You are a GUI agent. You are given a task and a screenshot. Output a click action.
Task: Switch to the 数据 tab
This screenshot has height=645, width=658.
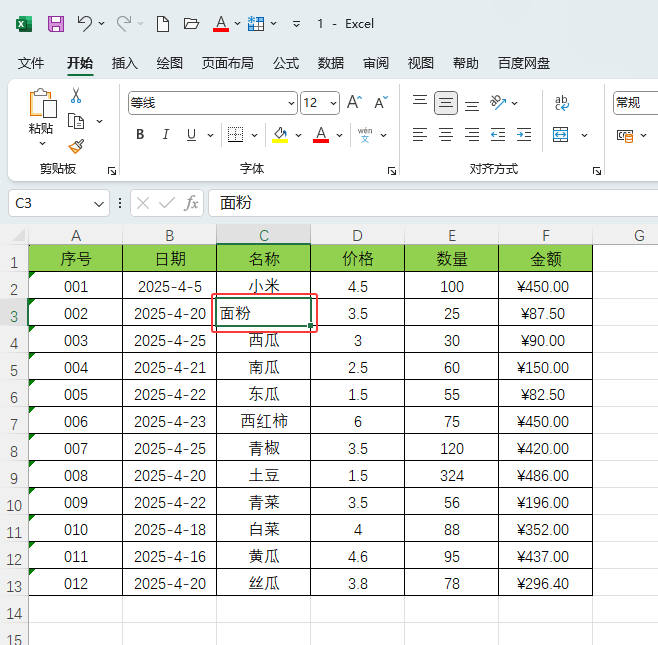[331, 63]
